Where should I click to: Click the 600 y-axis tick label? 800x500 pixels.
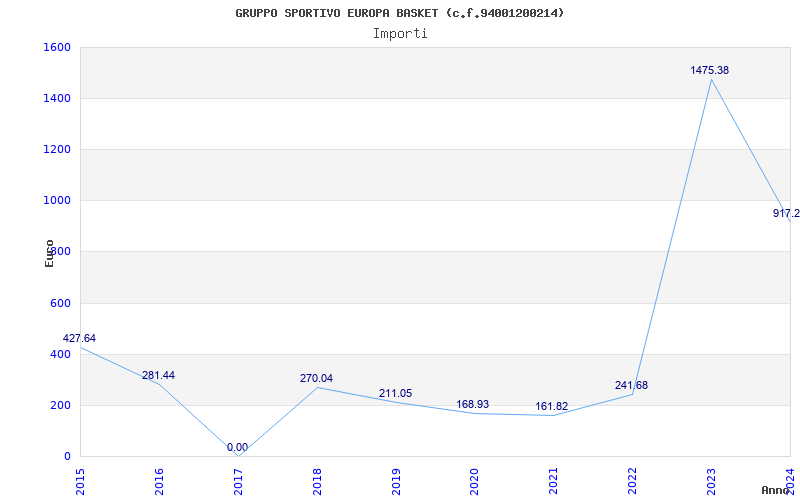pos(60,303)
